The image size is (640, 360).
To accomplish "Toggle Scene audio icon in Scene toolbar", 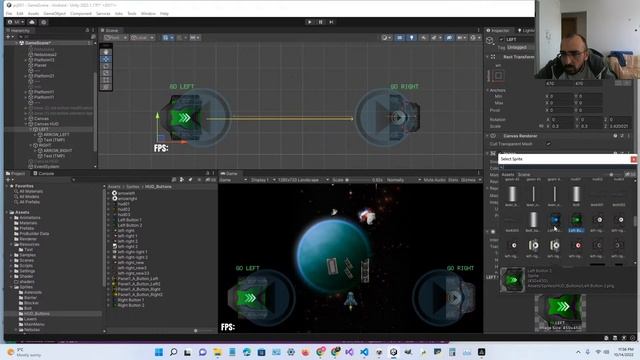I will [424, 38].
